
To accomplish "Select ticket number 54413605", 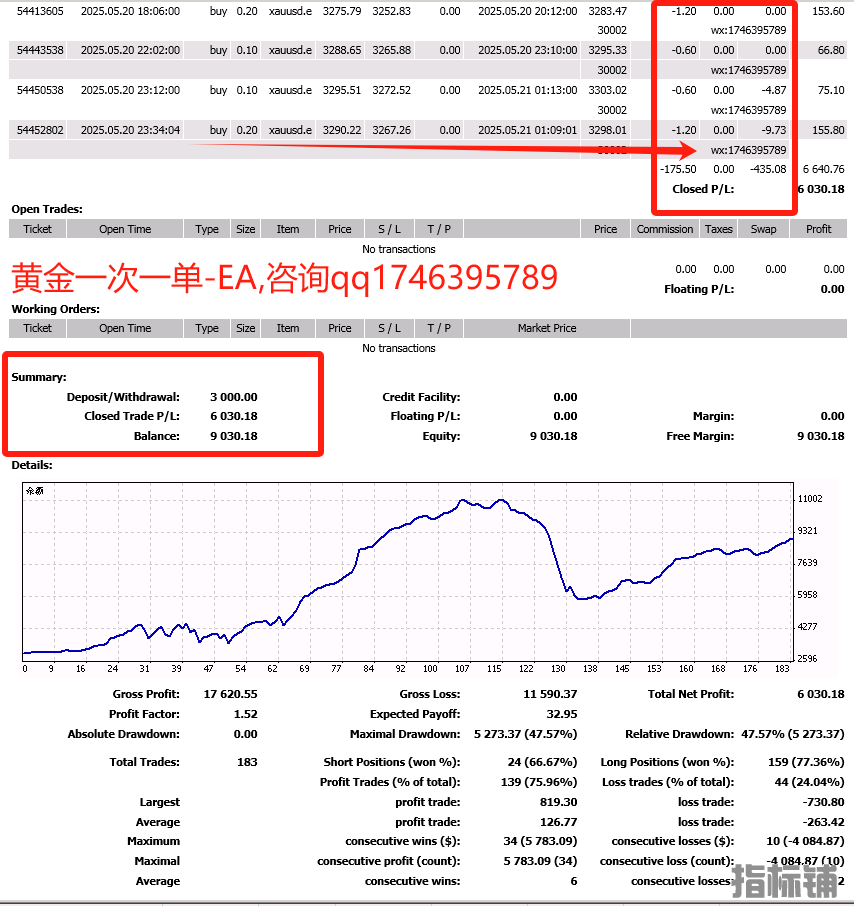I will 40,11.
